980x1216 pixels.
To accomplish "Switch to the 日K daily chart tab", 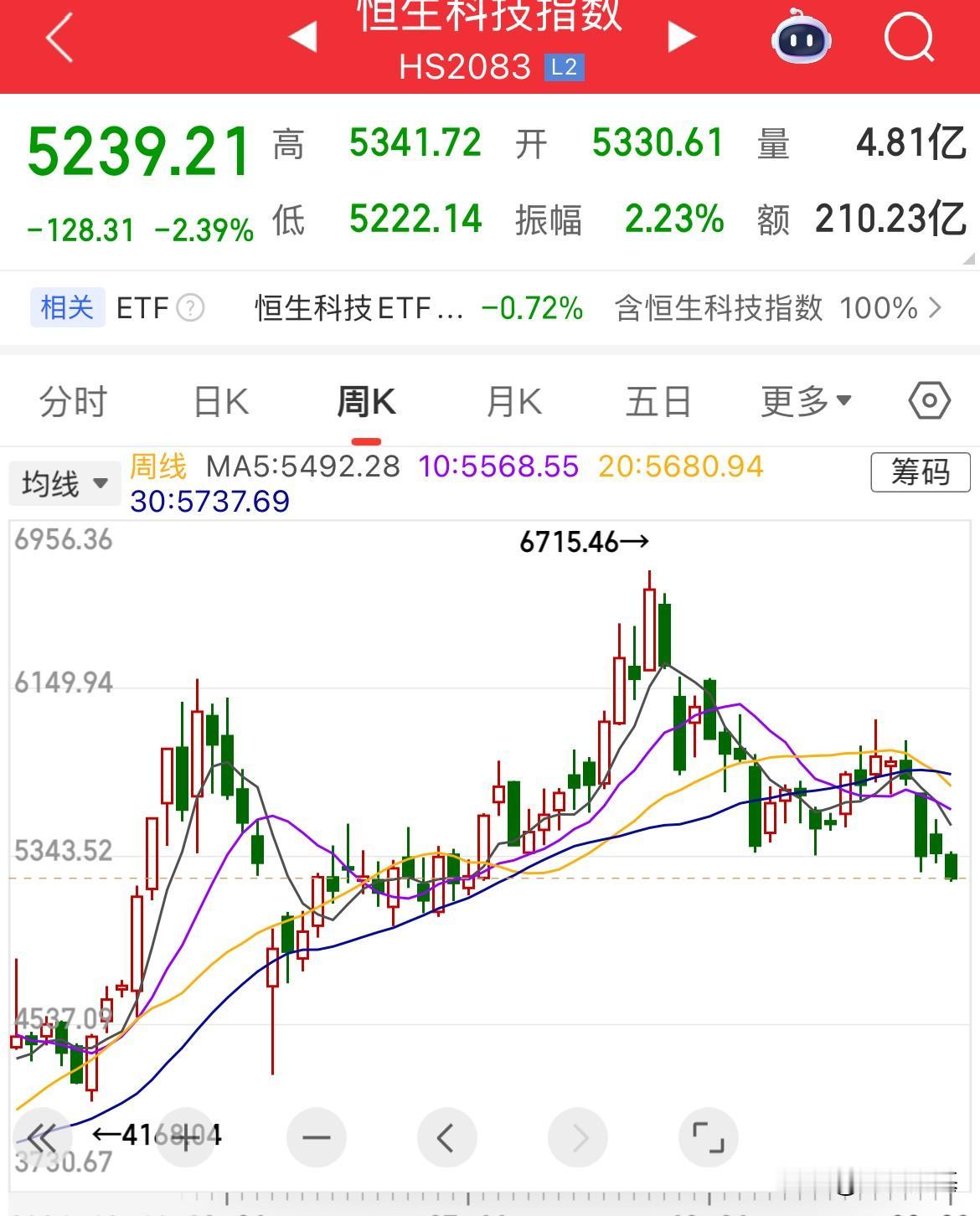I will click(x=219, y=401).
